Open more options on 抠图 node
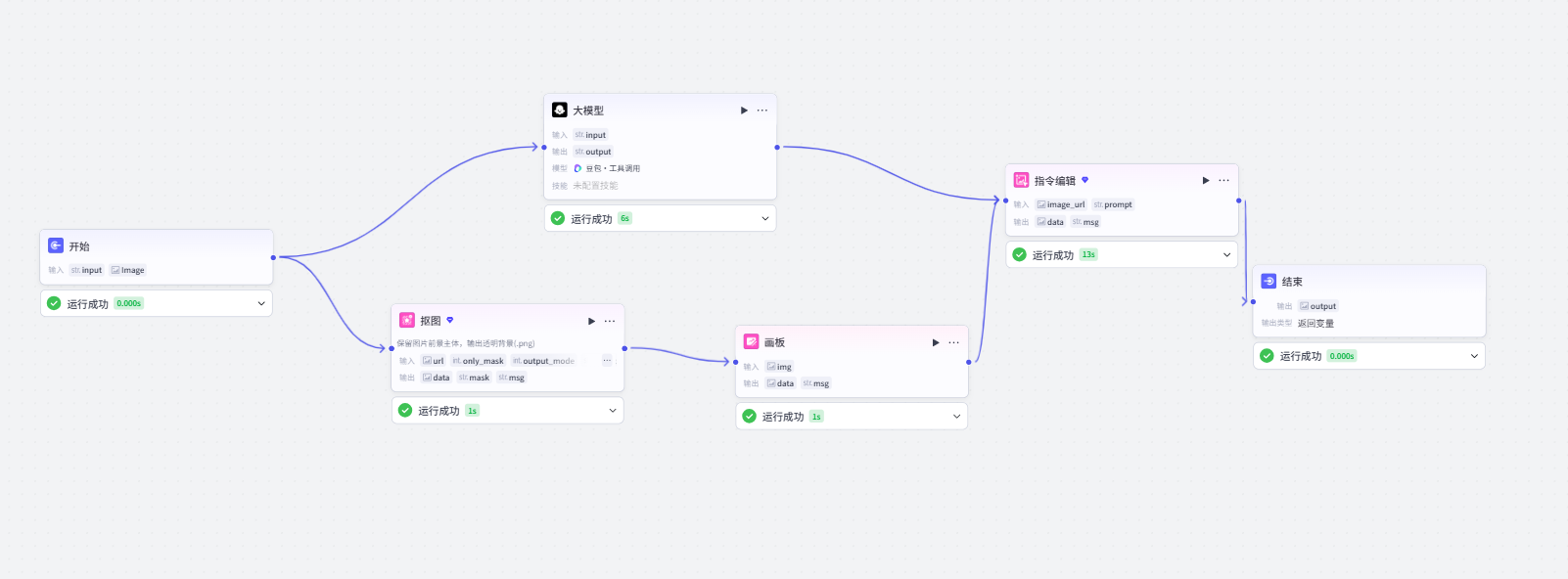 pos(610,321)
